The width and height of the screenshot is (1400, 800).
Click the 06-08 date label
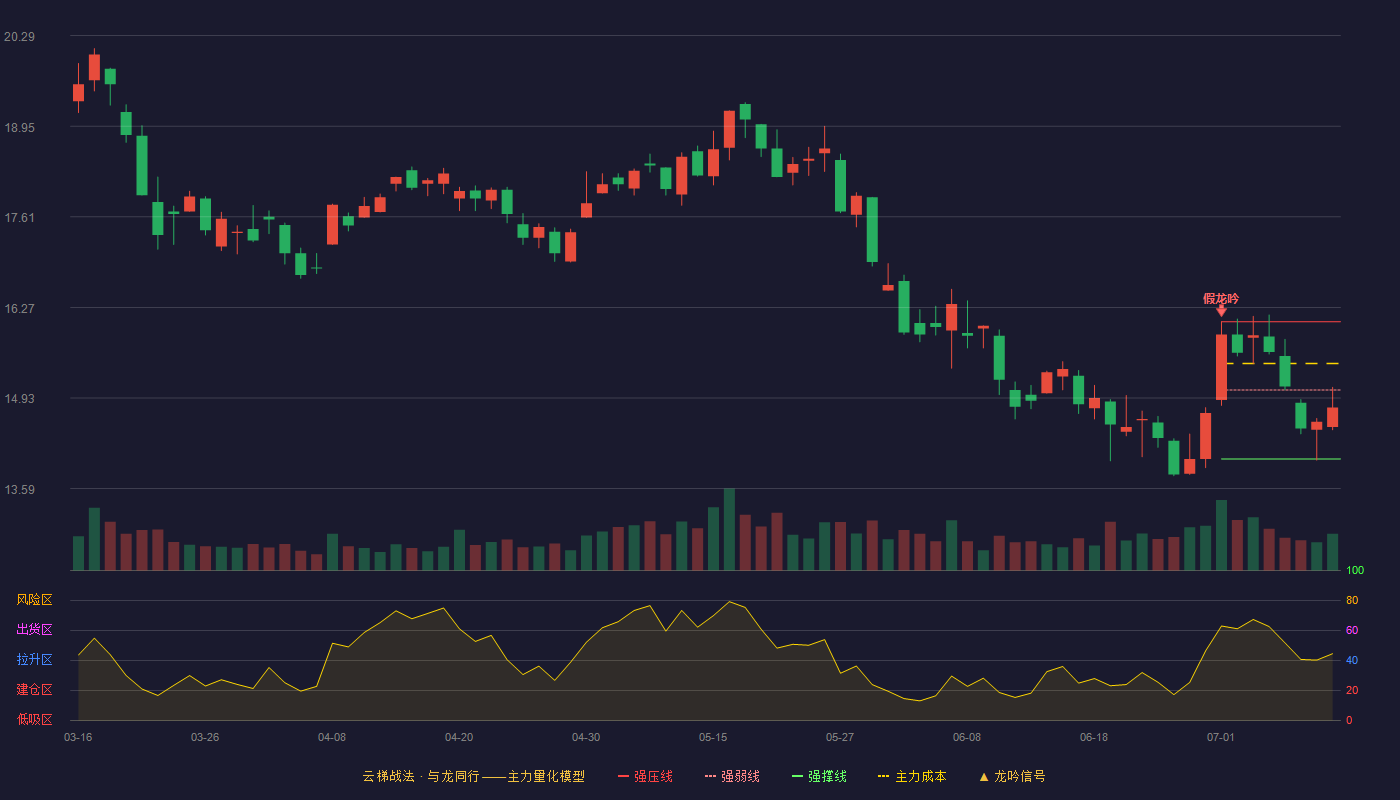click(x=967, y=737)
